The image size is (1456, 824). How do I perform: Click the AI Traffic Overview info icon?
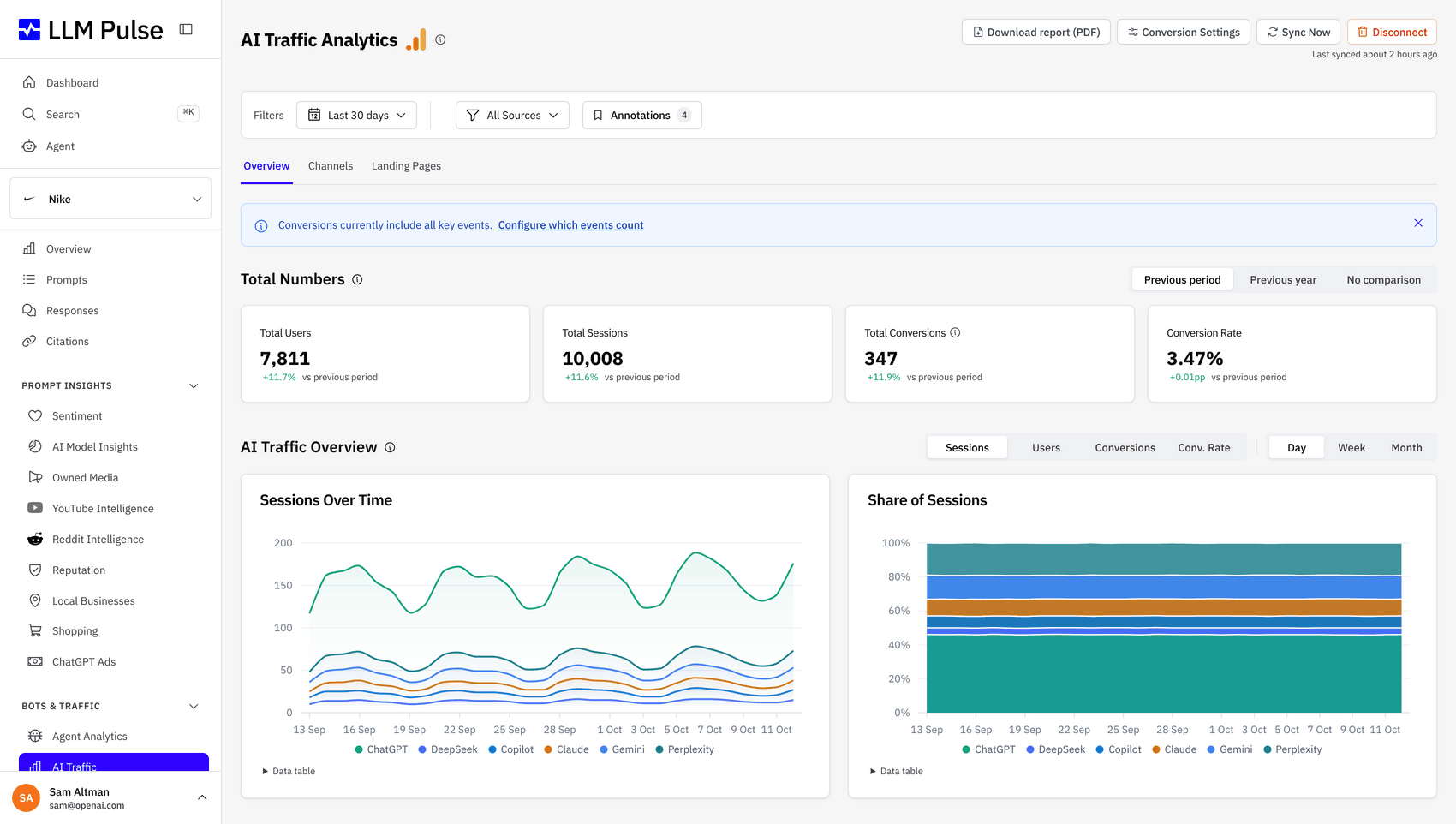pyautogui.click(x=390, y=447)
